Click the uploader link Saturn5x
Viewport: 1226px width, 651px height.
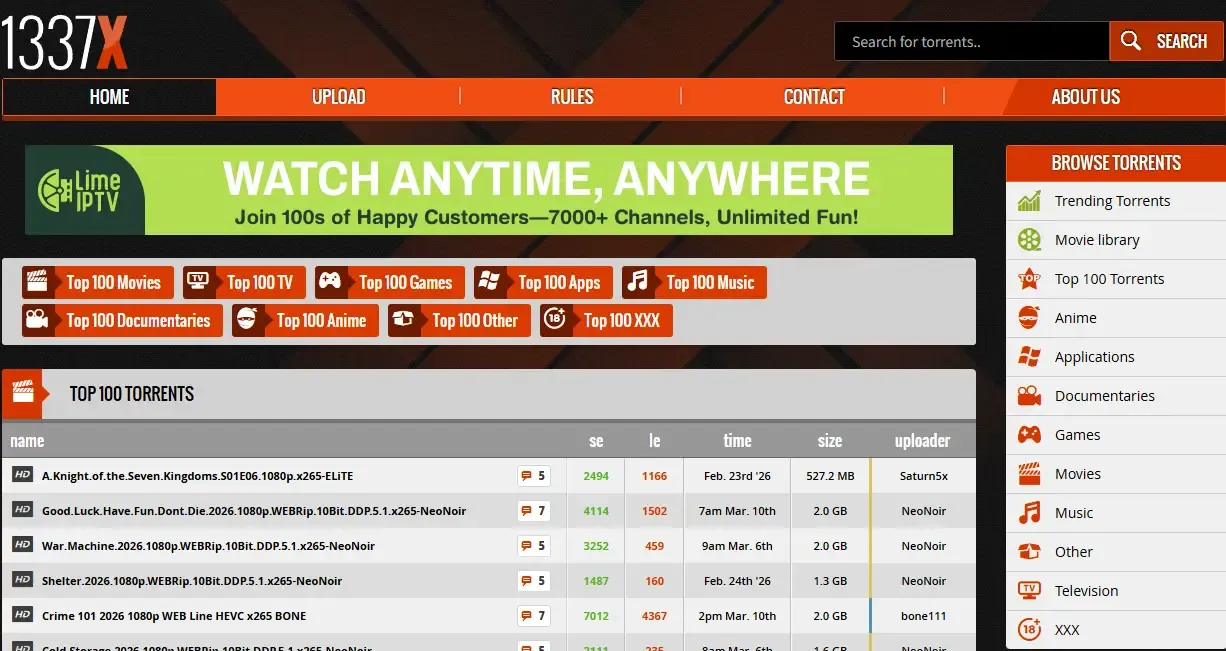[x=923, y=476]
